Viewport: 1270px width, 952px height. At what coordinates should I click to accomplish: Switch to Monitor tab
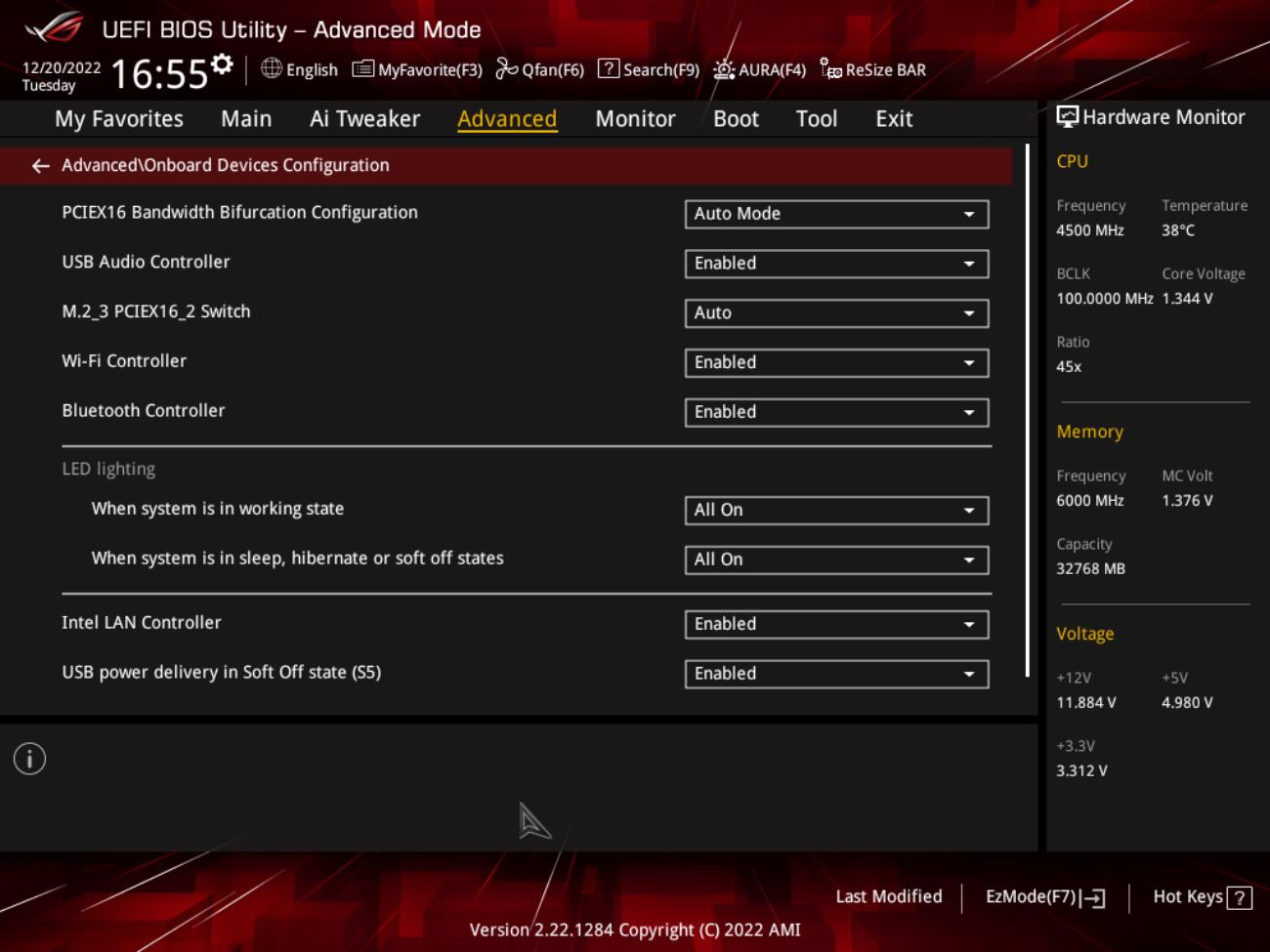pyautogui.click(x=635, y=119)
